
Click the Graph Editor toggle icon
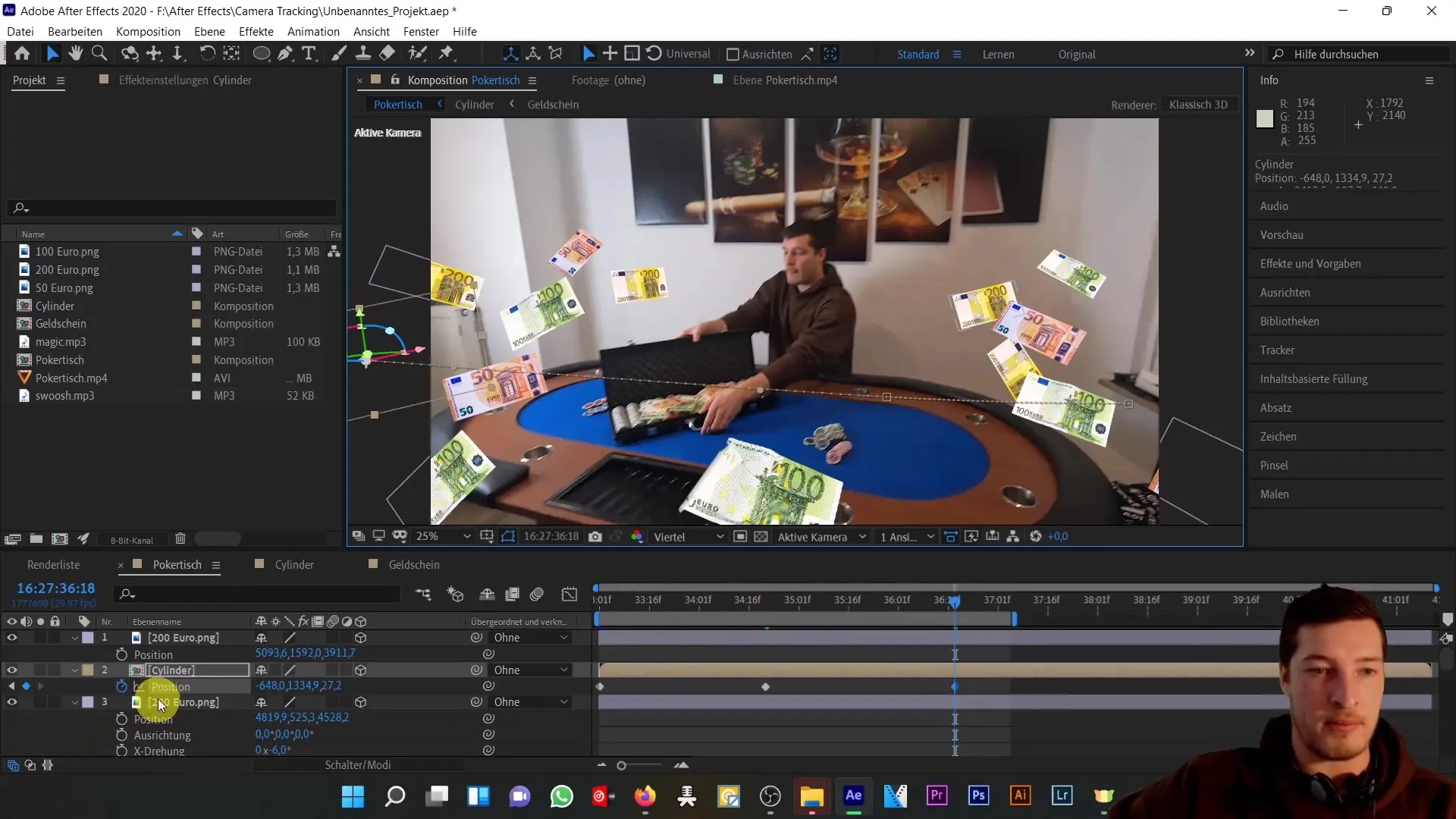coord(571,594)
